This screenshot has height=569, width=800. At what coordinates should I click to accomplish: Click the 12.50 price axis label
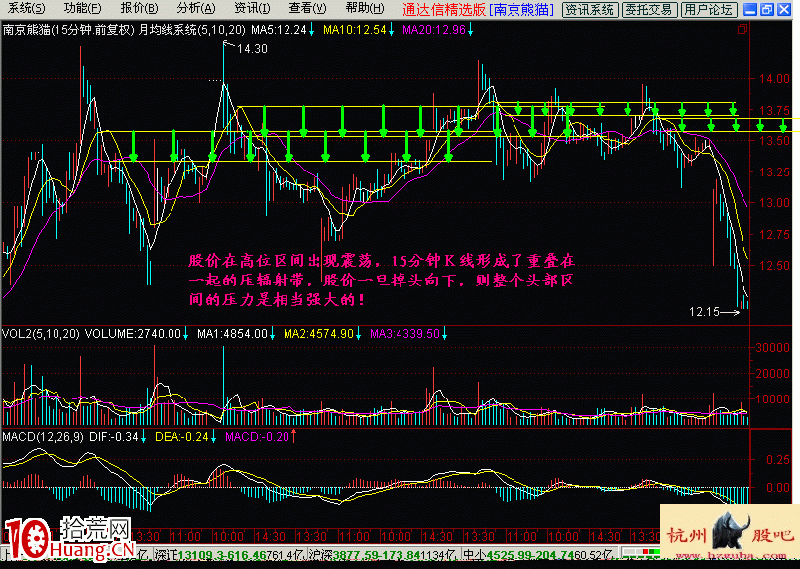tap(774, 266)
